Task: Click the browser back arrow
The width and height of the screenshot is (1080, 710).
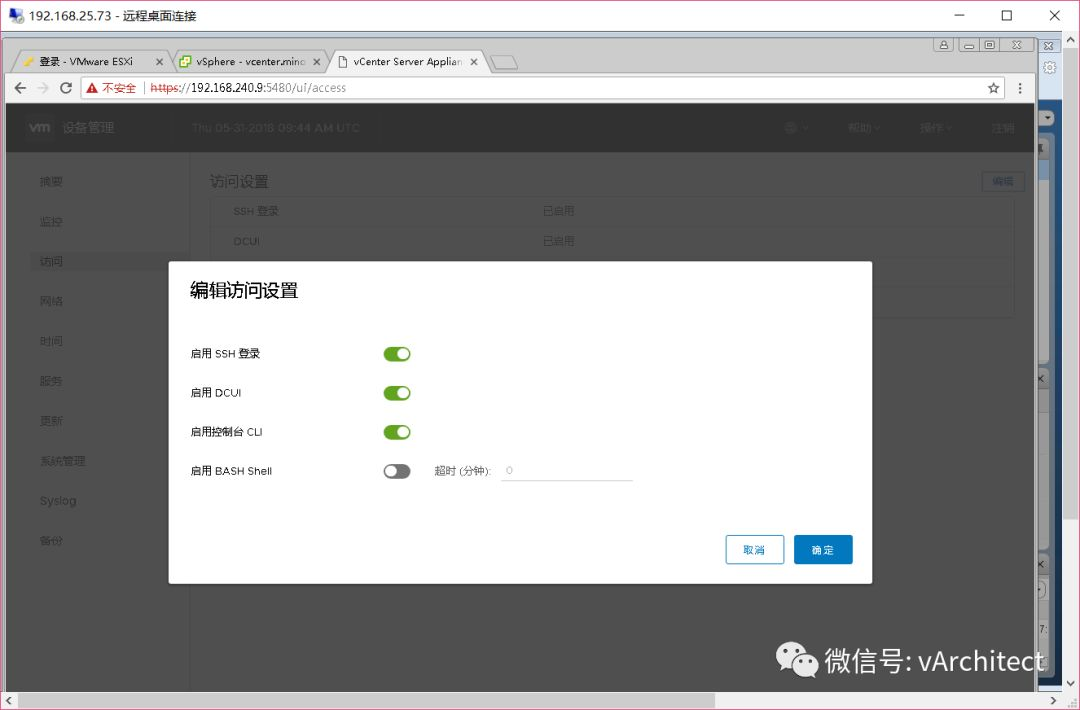Action: coord(20,88)
